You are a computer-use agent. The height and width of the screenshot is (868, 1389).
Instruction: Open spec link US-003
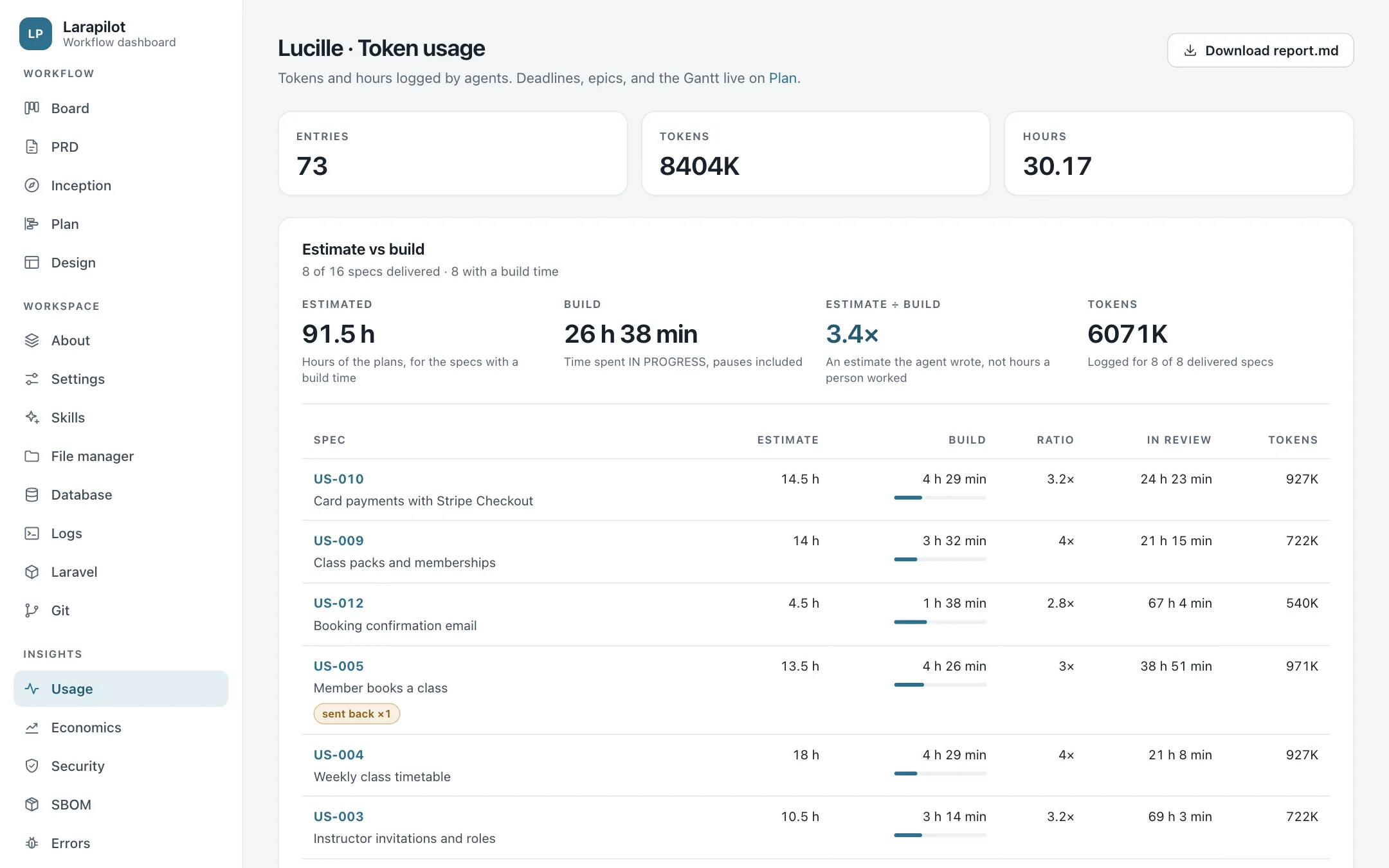pos(338,817)
